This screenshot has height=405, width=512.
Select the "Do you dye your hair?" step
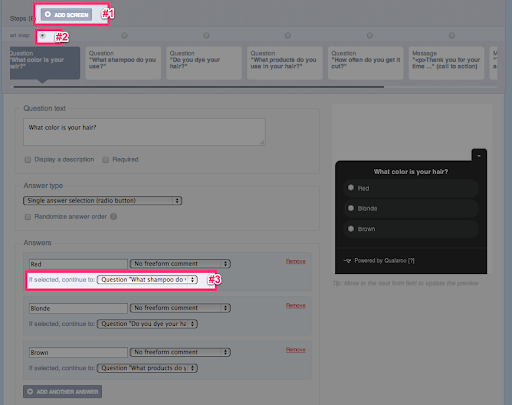pos(204,63)
